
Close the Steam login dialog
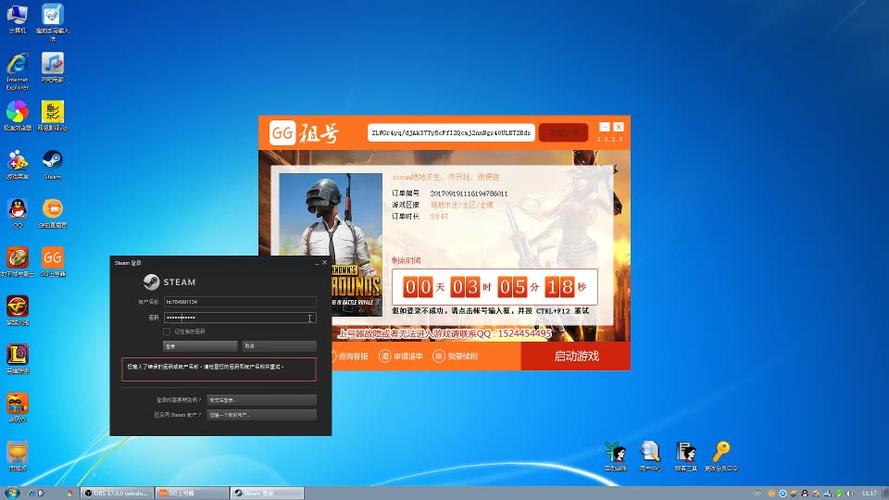click(324, 262)
